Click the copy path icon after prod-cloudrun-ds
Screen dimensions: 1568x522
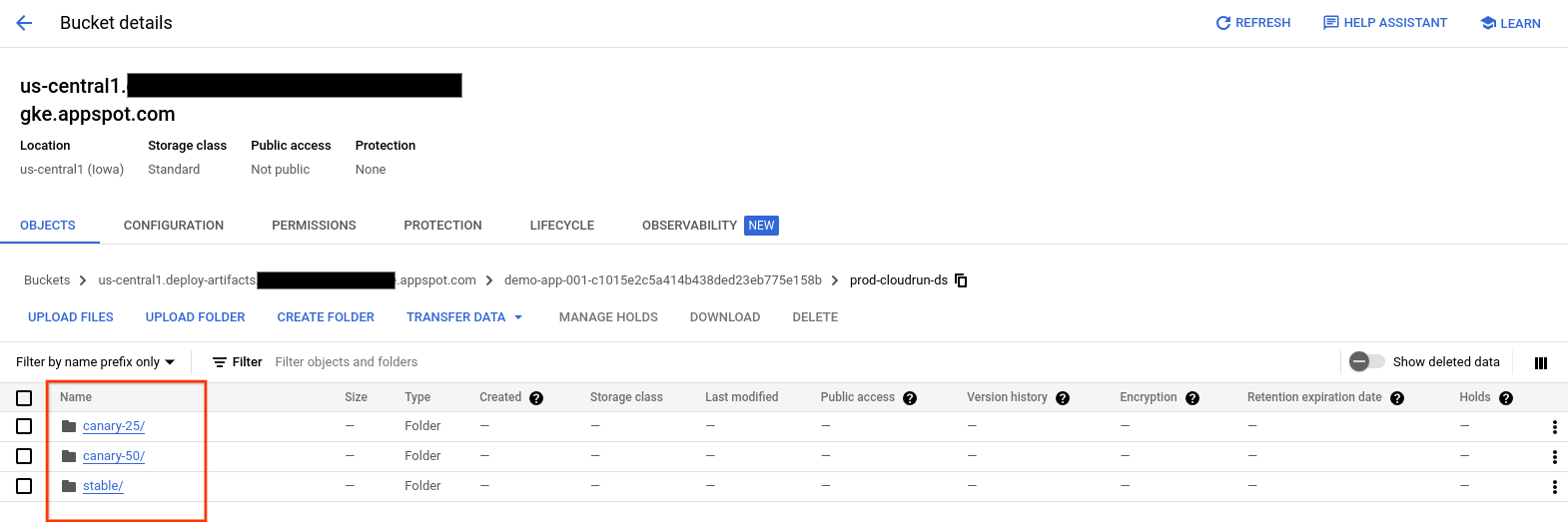pyautogui.click(x=961, y=280)
